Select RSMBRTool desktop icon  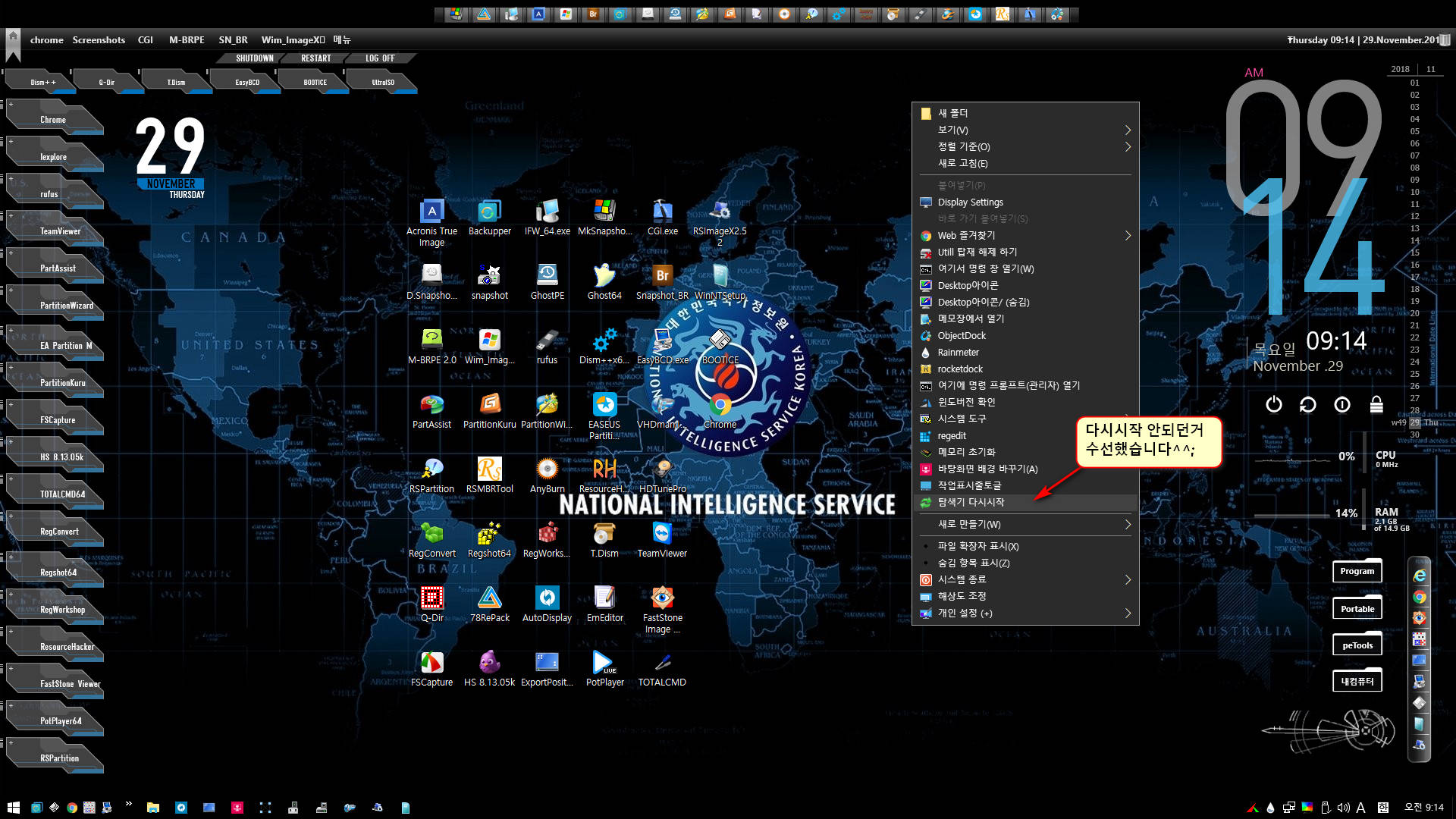tap(489, 475)
